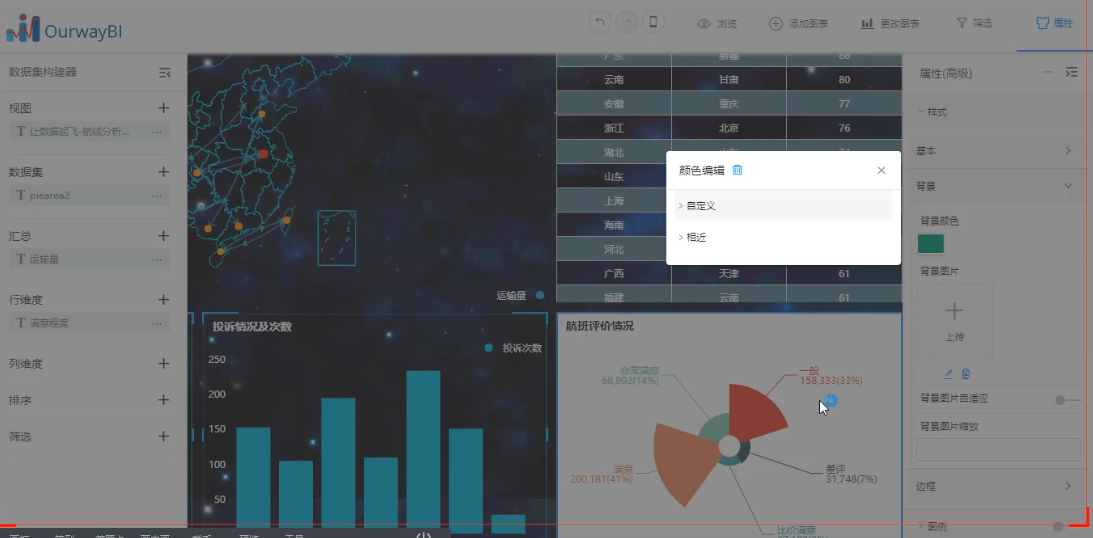
Task: Click the 广西 table cell
Action: (614, 273)
